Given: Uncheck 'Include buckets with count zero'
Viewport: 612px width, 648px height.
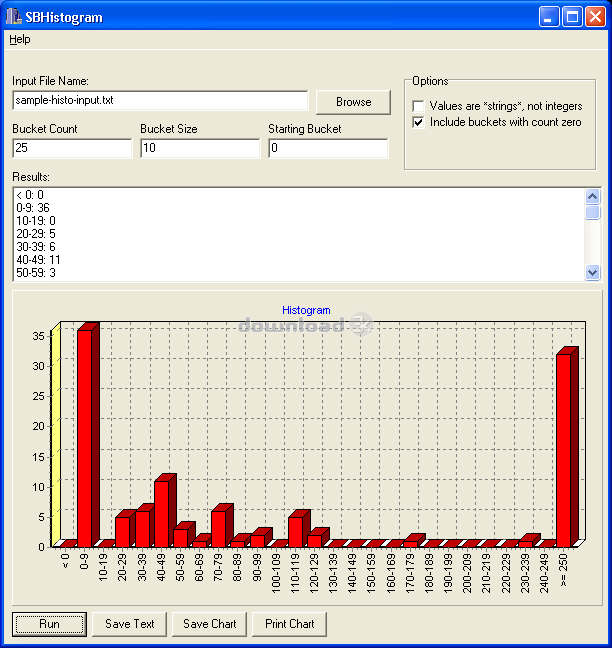Looking at the screenshot, I should pyautogui.click(x=419, y=122).
